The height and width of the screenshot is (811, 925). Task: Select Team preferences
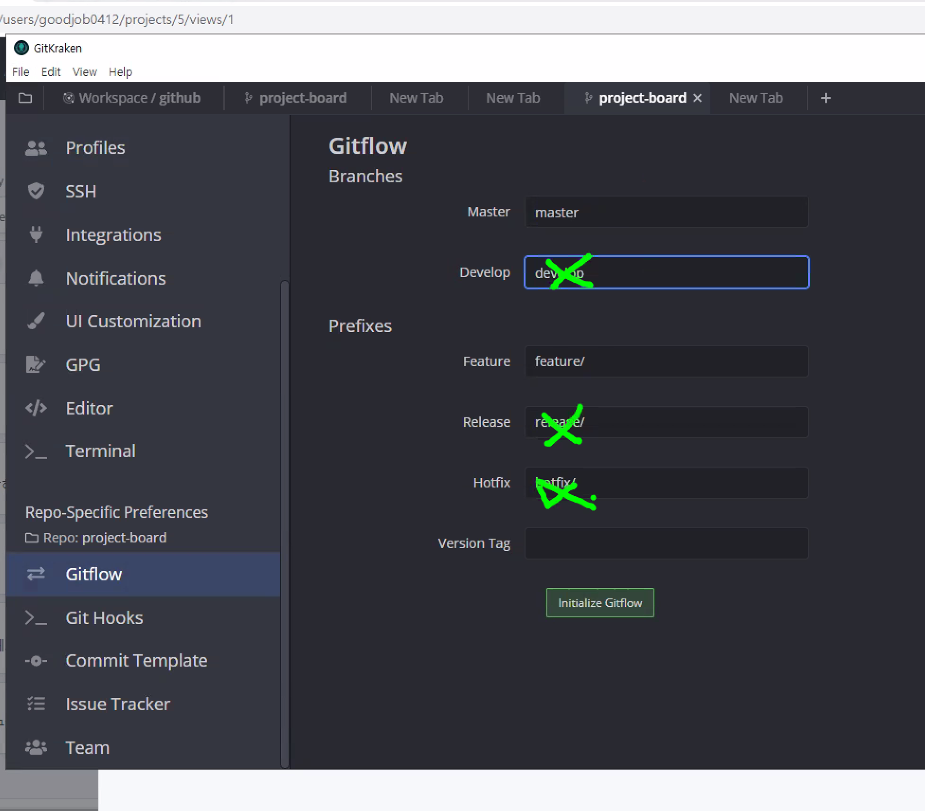143,747
